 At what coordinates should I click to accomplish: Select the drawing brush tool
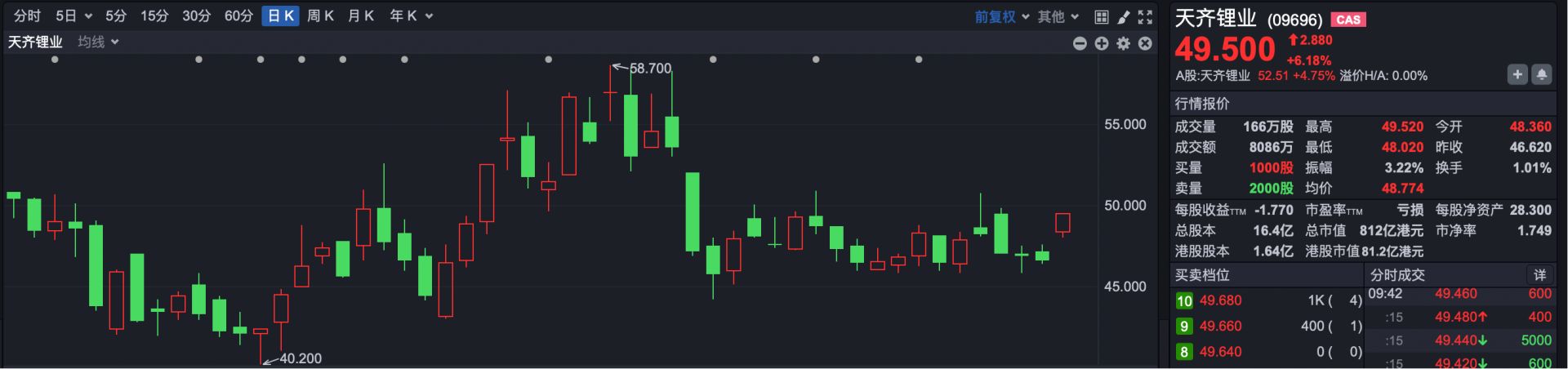[x=1124, y=16]
